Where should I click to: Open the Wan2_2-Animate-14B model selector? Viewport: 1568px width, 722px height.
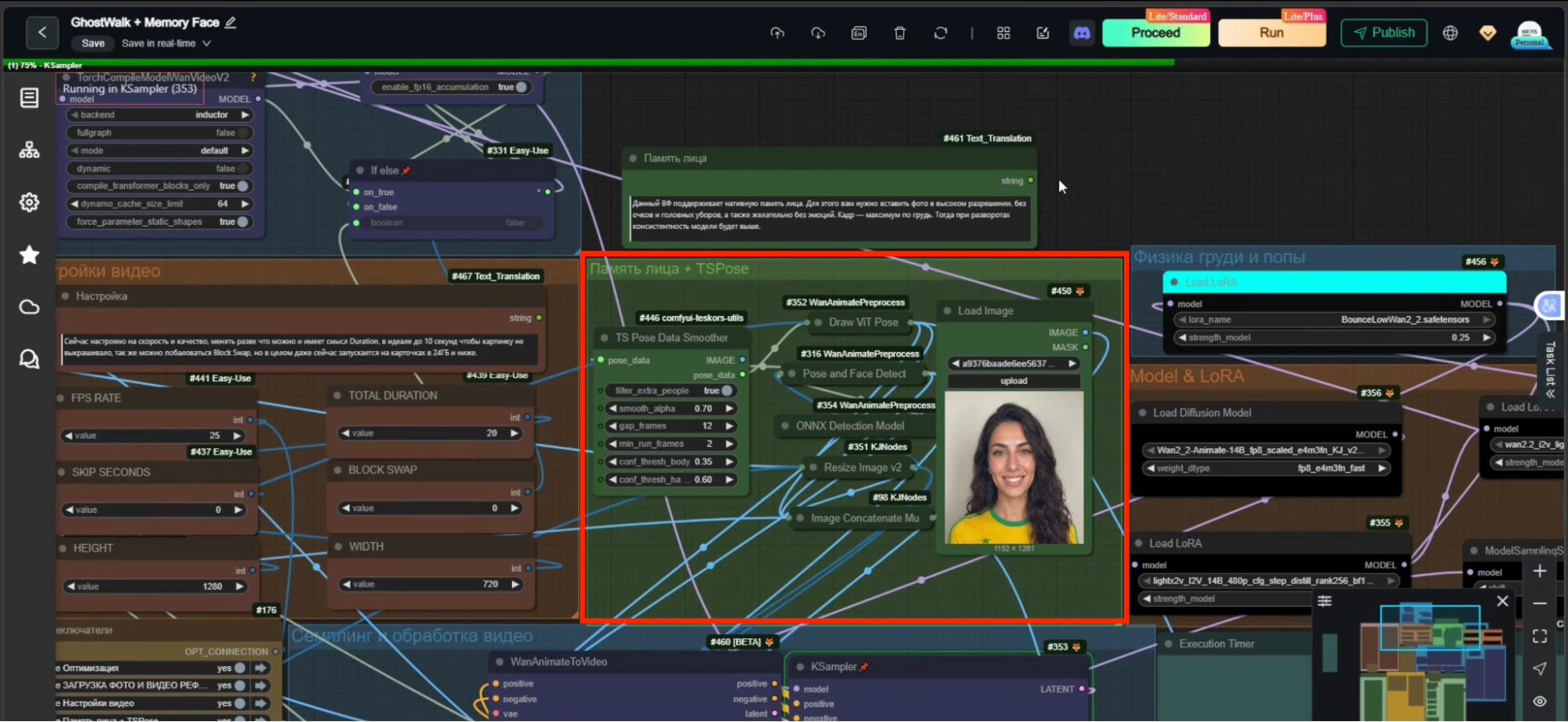click(x=1266, y=450)
